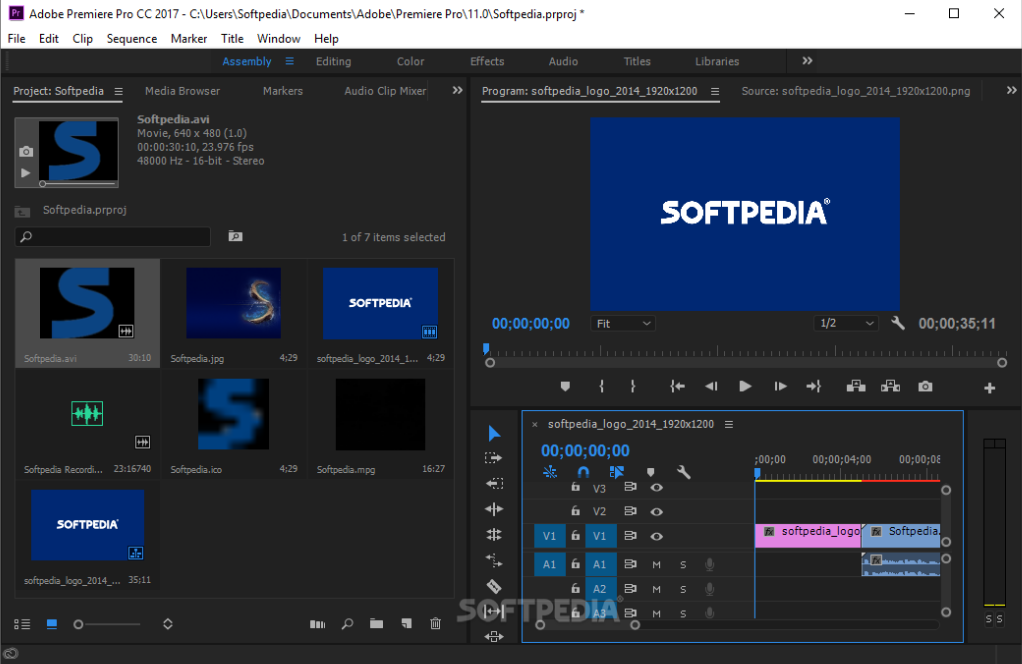1022x664 pixels.
Task: Select the Slip tool
Action: tap(494, 611)
